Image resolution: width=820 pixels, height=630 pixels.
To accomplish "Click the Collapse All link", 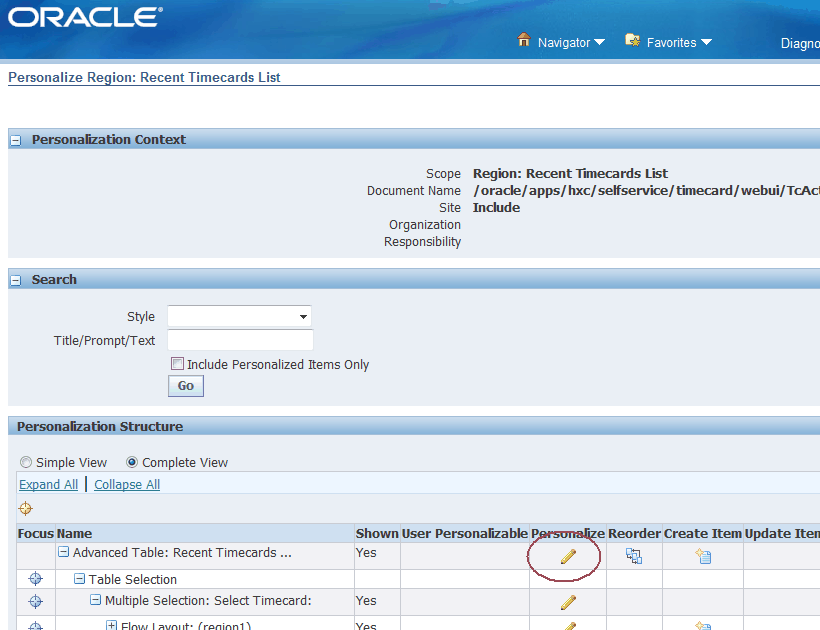I will (127, 485).
